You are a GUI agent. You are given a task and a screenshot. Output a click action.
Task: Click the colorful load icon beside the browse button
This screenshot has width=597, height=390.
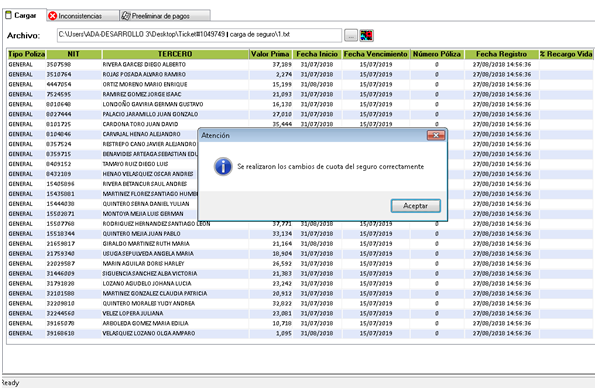pos(366,35)
